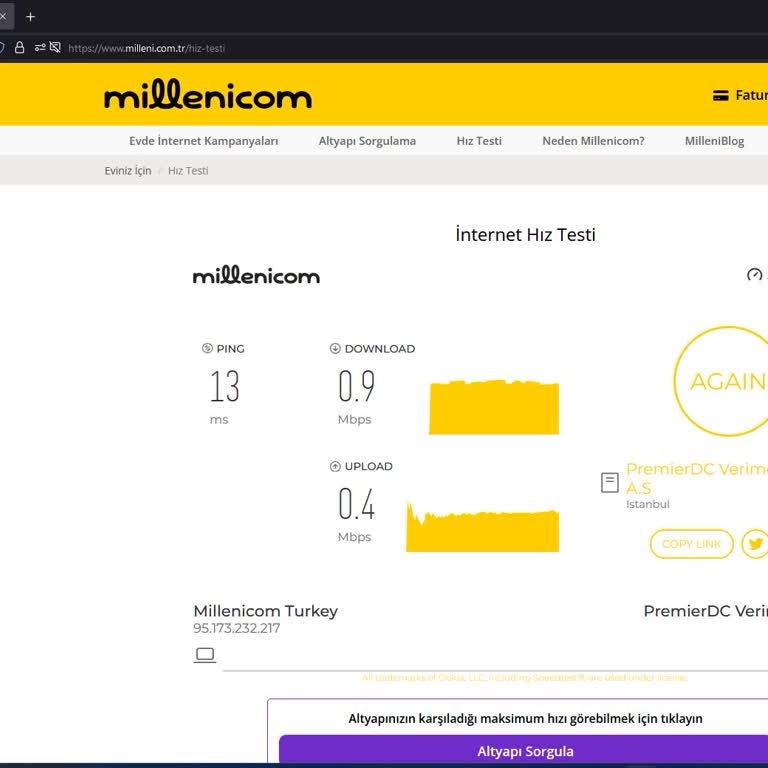Open a new browser tab
This screenshot has width=768, height=768.
pos(30,17)
